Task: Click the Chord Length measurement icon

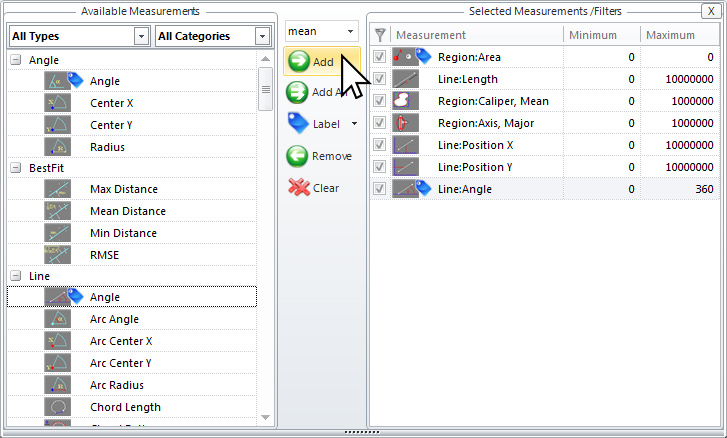Action: [58, 407]
